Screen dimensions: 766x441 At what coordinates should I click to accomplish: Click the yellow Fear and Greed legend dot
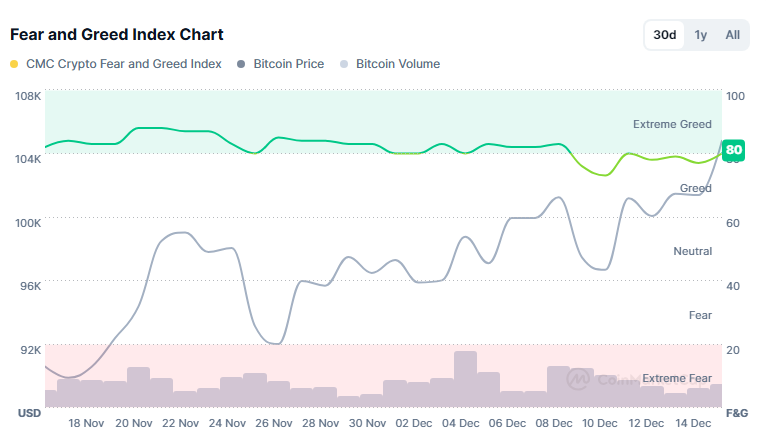pos(14,64)
